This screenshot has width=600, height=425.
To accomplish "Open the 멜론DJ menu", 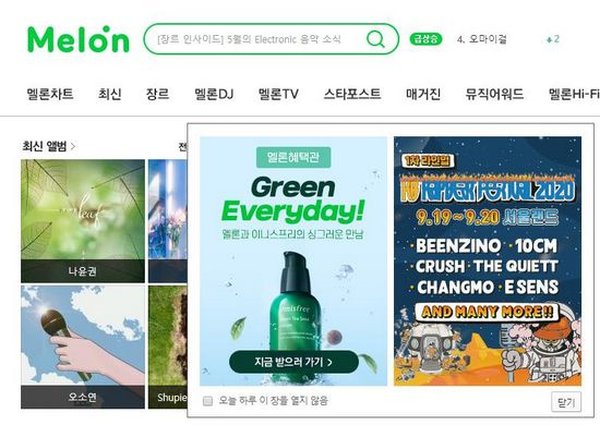I will point(214,94).
